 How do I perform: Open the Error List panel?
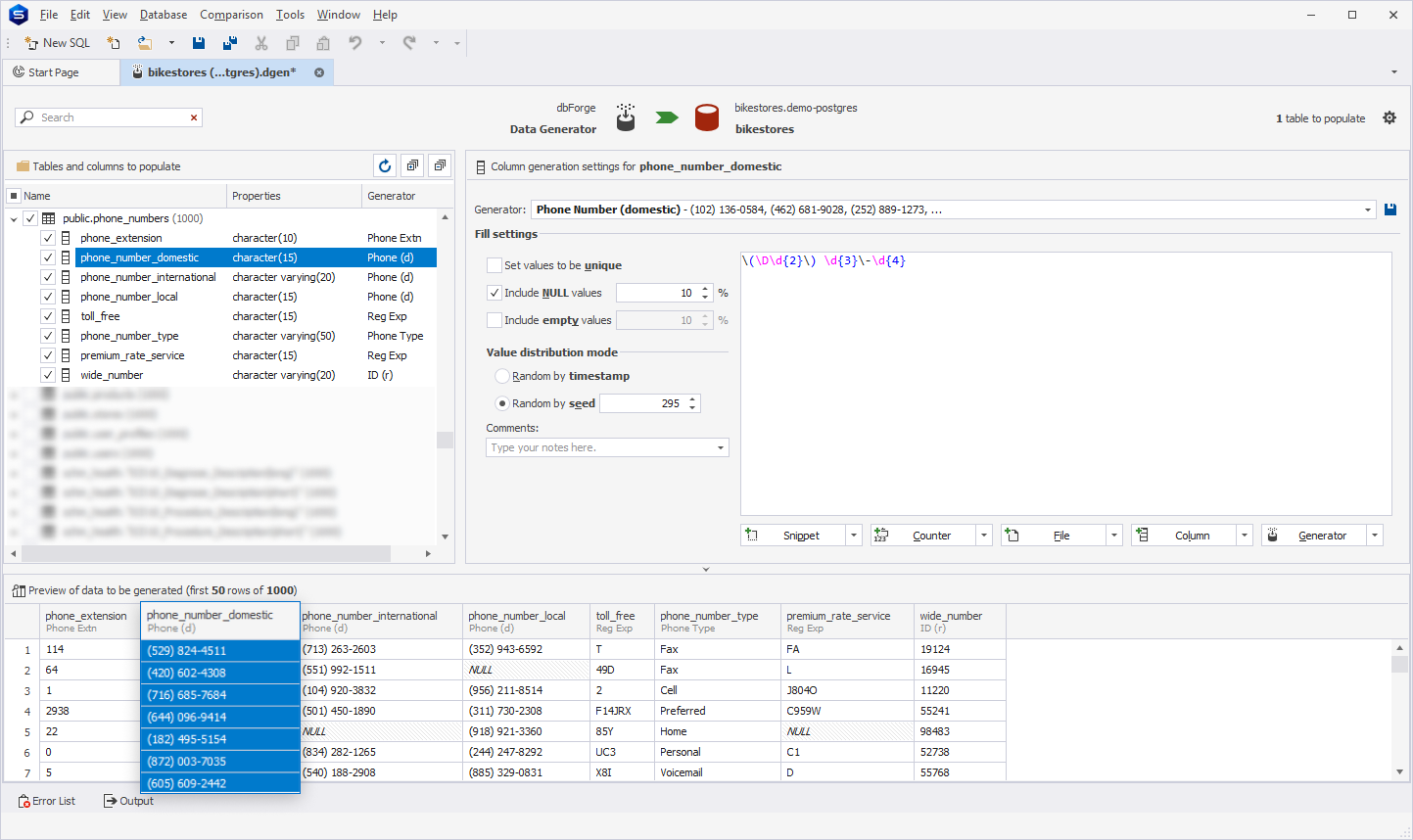click(46, 801)
